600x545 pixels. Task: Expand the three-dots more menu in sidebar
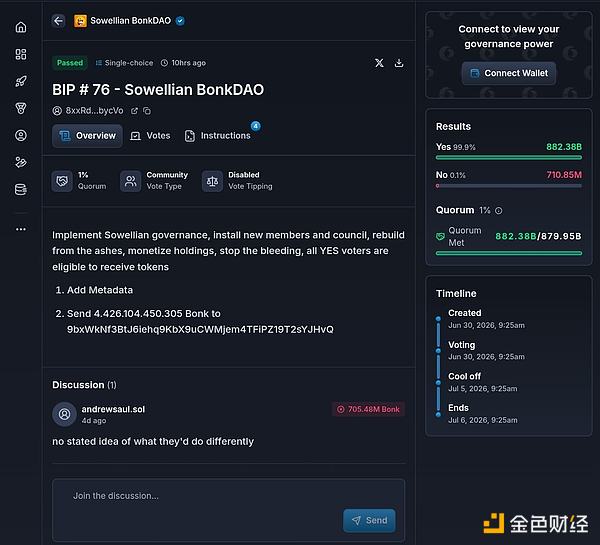(x=21, y=229)
